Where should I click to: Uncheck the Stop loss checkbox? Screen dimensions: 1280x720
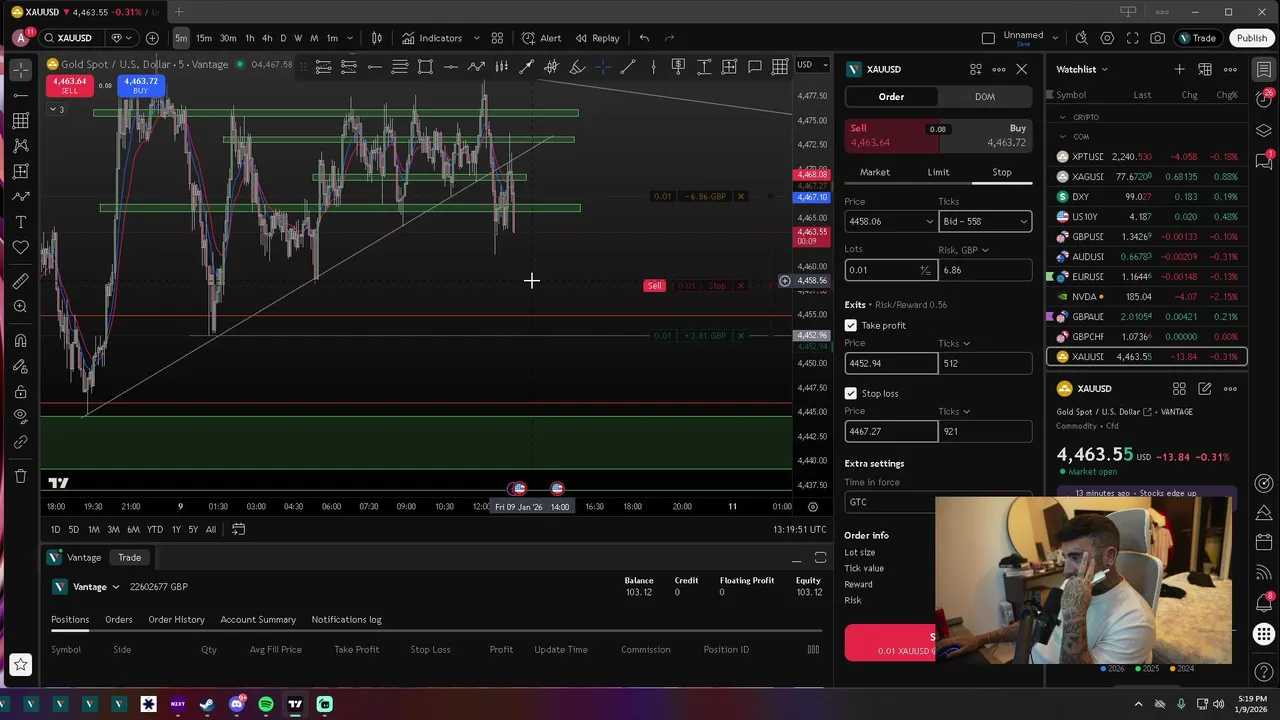(851, 393)
